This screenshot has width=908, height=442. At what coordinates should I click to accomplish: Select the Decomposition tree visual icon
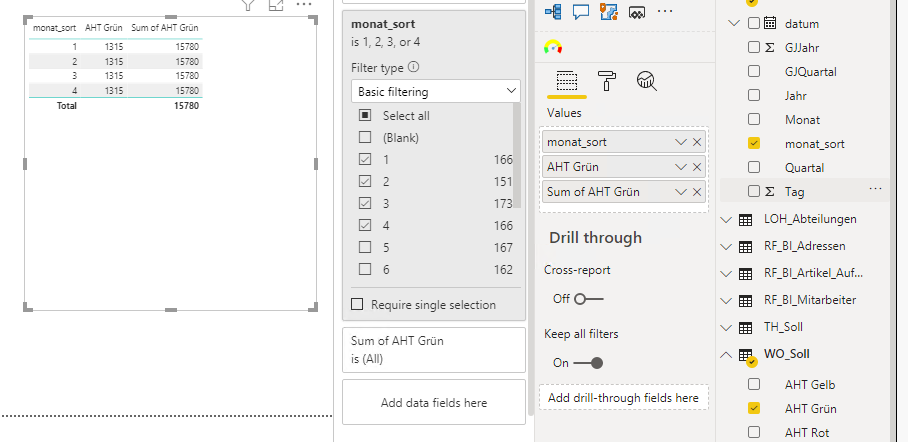[x=553, y=11]
